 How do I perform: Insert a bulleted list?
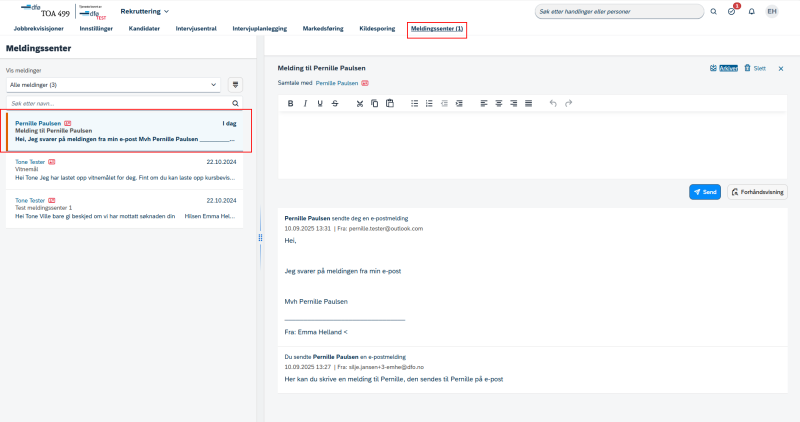(x=414, y=103)
